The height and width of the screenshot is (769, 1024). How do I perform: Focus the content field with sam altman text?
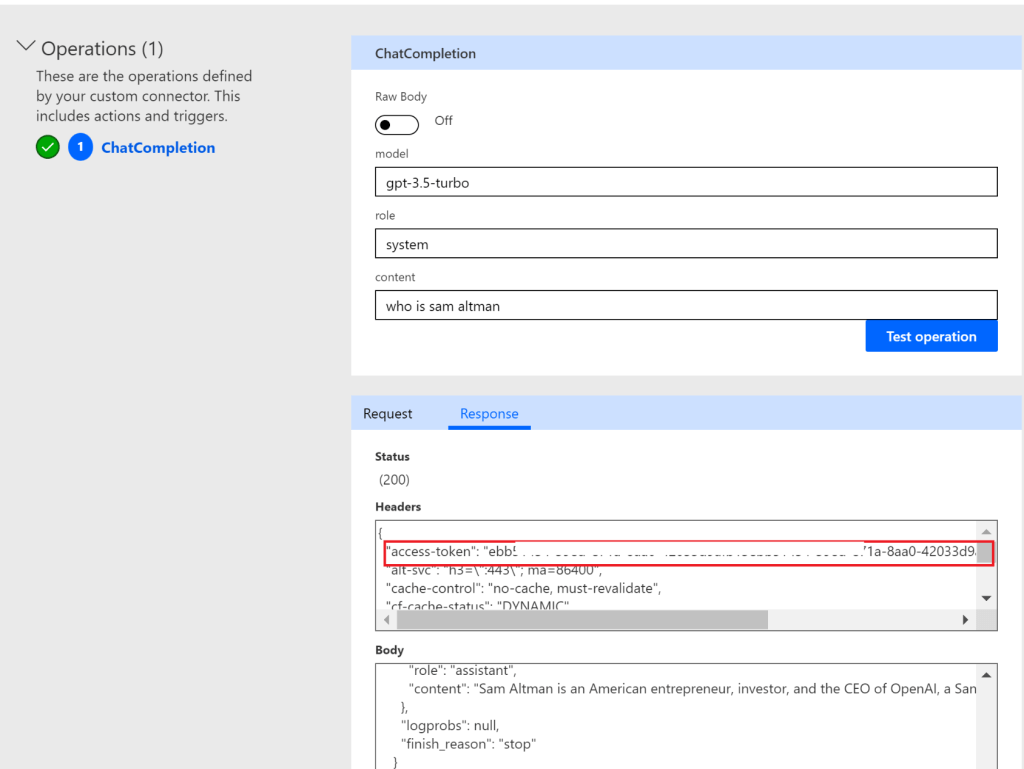pyautogui.click(x=686, y=306)
